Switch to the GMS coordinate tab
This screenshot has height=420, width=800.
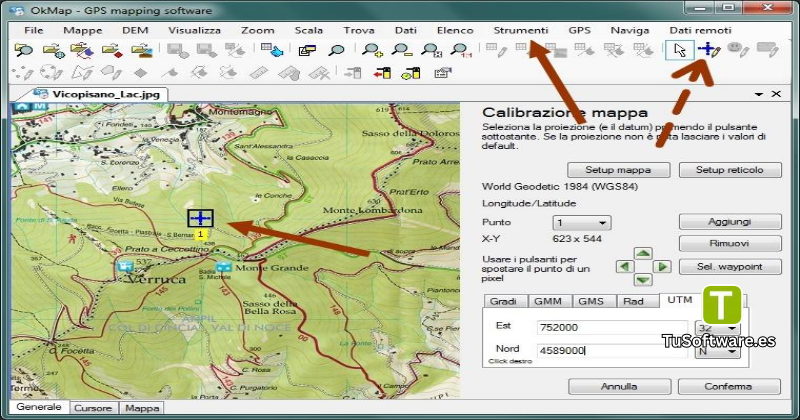(x=591, y=301)
